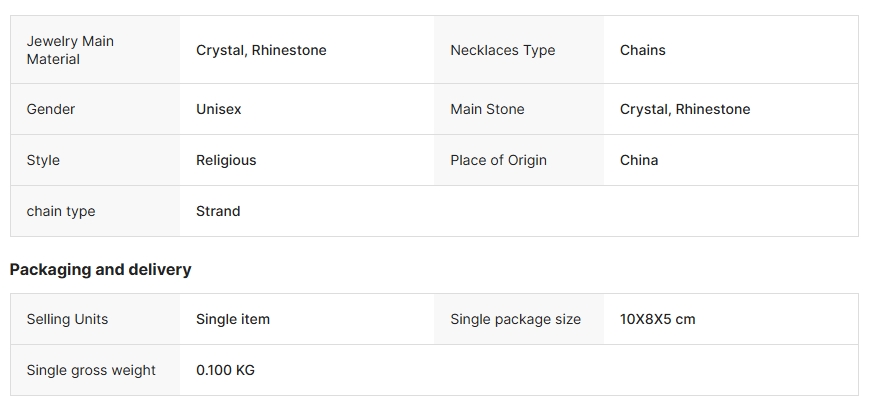Viewport: 876px width, 406px height.
Task: Click the chain type label
Action: click(61, 211)
